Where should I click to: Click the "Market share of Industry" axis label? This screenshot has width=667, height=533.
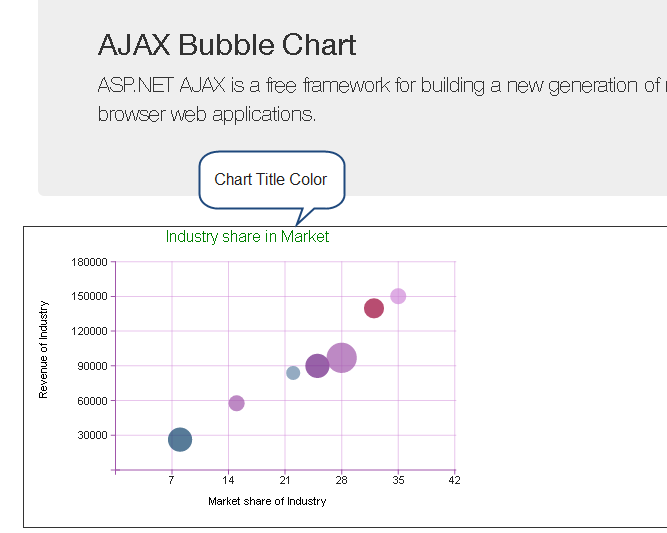[x=267, y=501]
